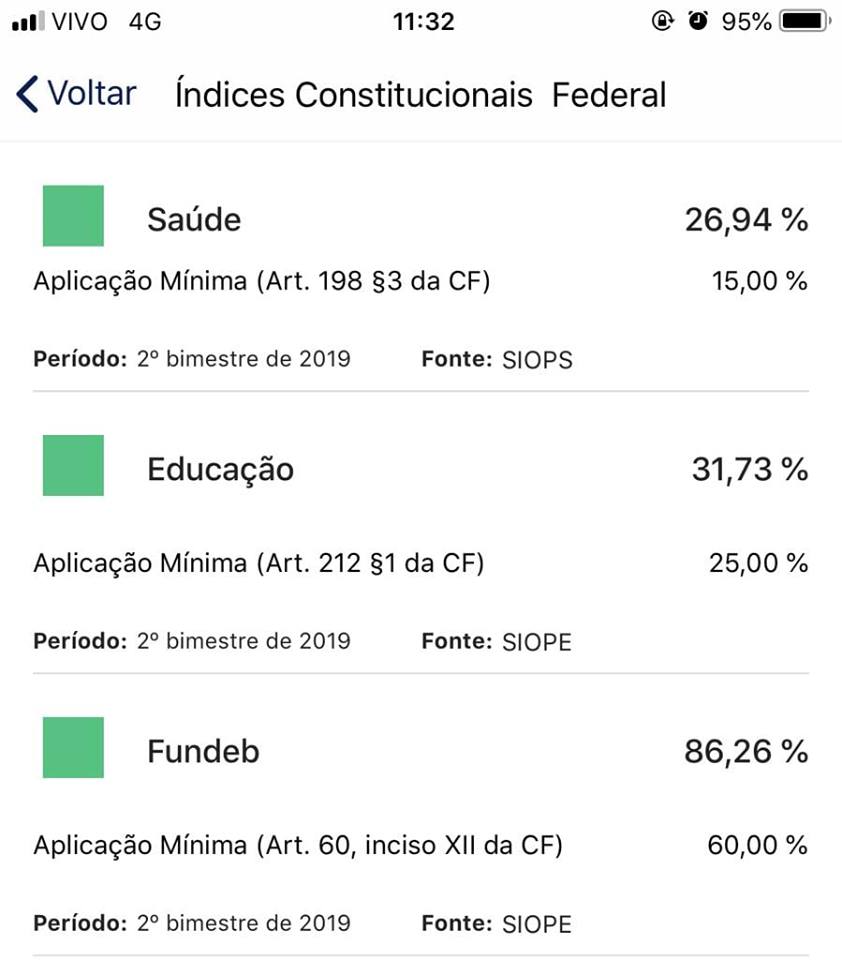
Task: Tap the cellular signal bars icon
Action: (x=28, y=21)
